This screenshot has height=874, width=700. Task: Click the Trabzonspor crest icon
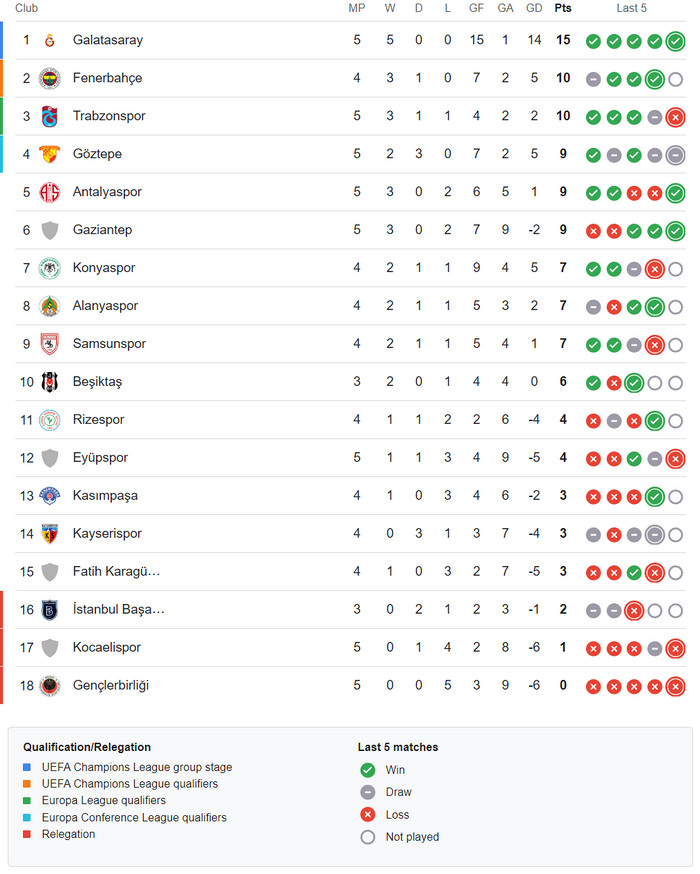[x=50, y=116]
